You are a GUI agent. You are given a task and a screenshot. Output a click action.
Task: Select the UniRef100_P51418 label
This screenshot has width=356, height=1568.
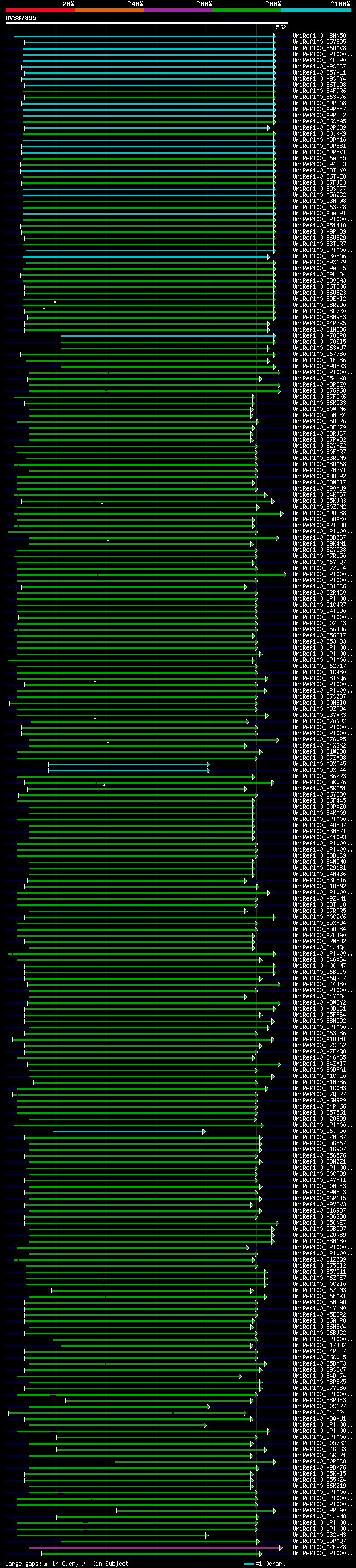coord(319,225)
